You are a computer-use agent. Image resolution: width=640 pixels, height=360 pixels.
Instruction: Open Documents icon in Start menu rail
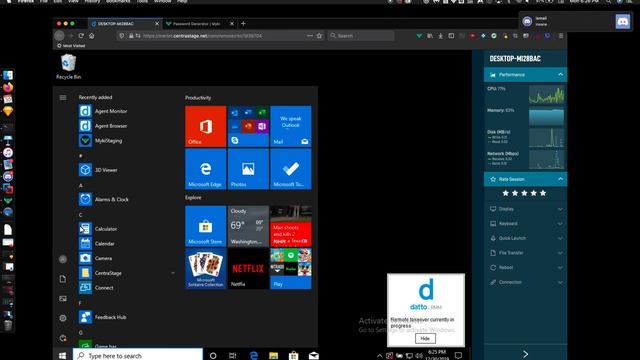point(63,279)
